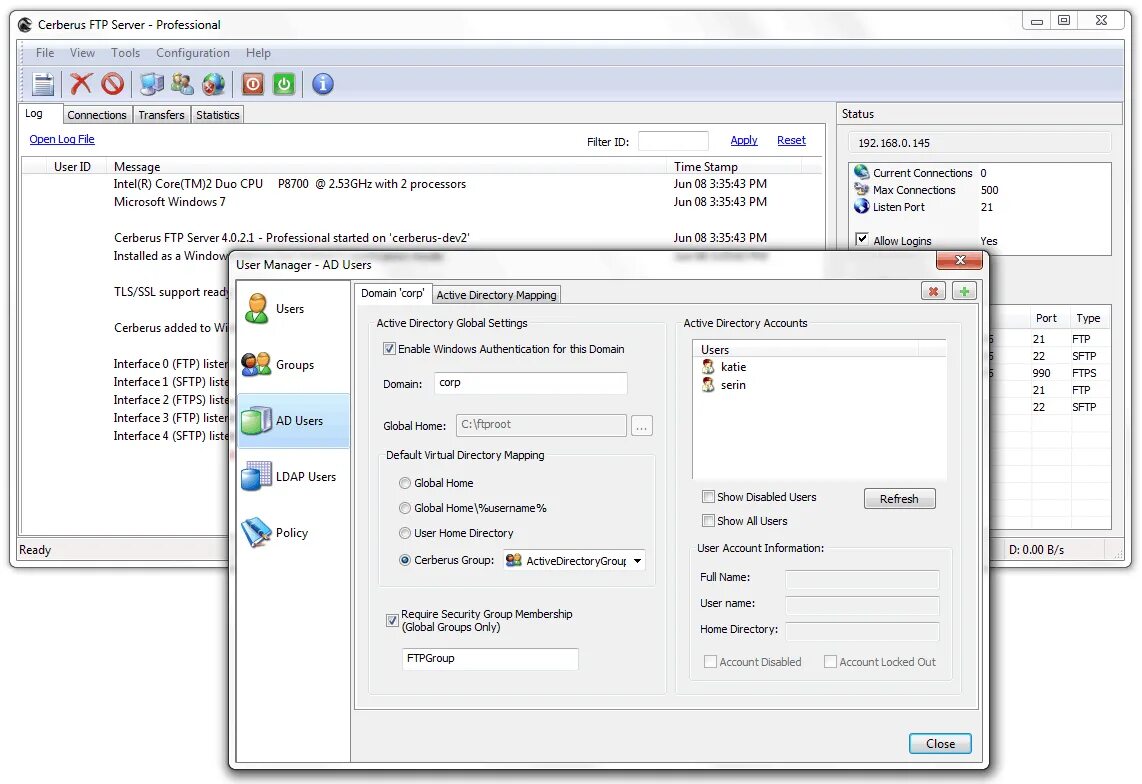The width and height of the screenshot is (1142, 784).
Task: Select the Cerberus Group radio option
Action: (404, 560)
